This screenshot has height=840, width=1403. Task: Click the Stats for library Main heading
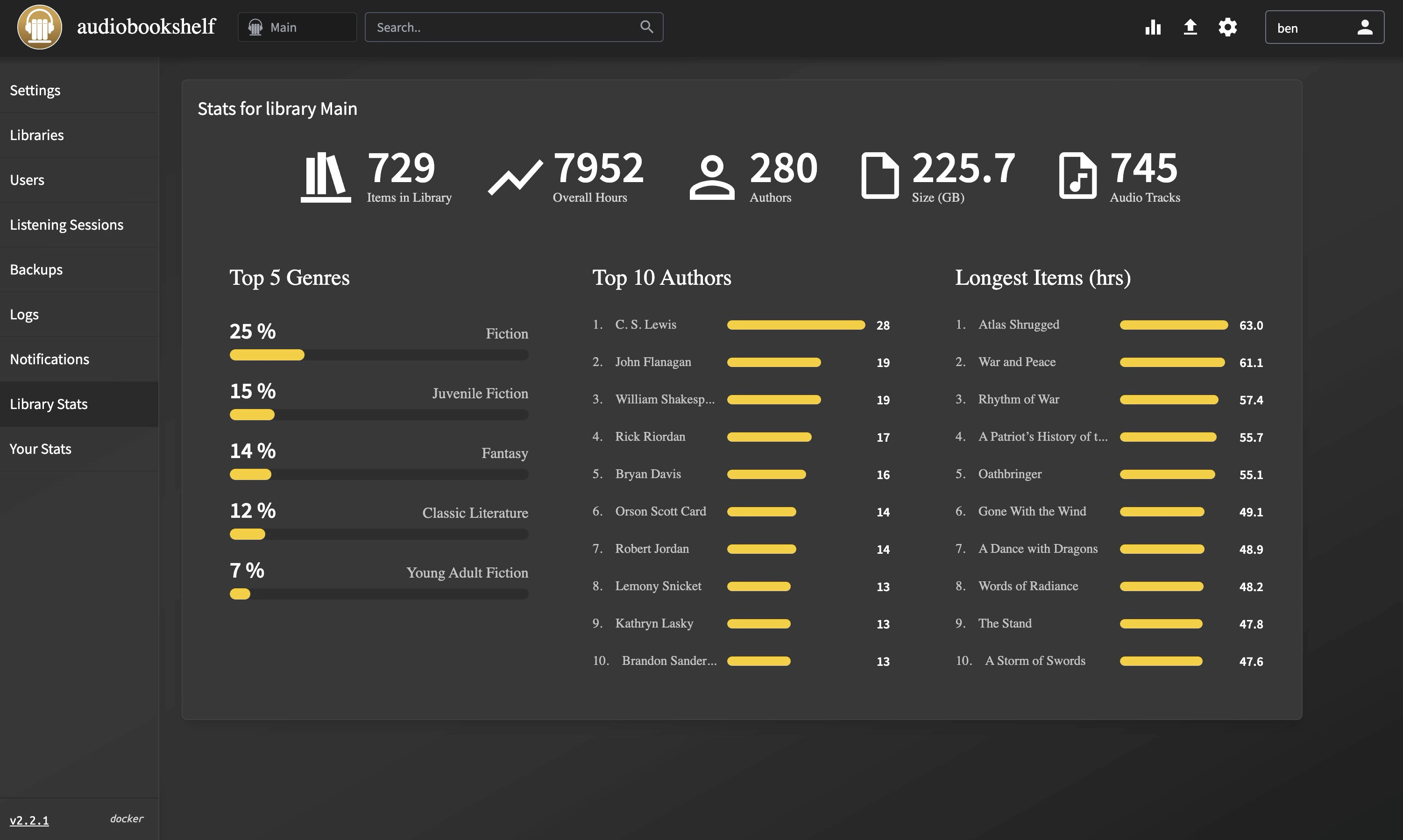tap(277, 109)
